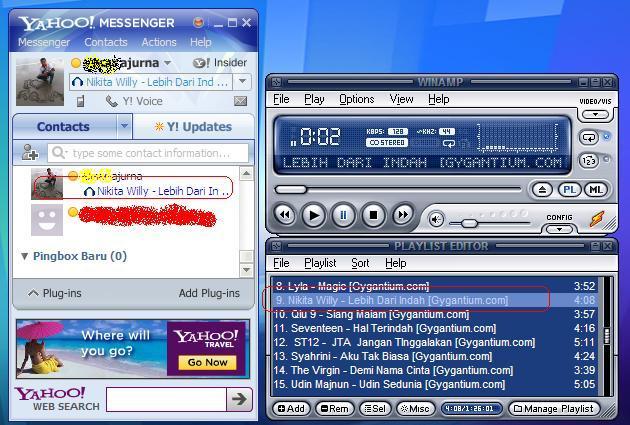Click Rem button in playlist editor
Image resolution: width=630 pixels, height=425 pixels.
tap(334, 409)
